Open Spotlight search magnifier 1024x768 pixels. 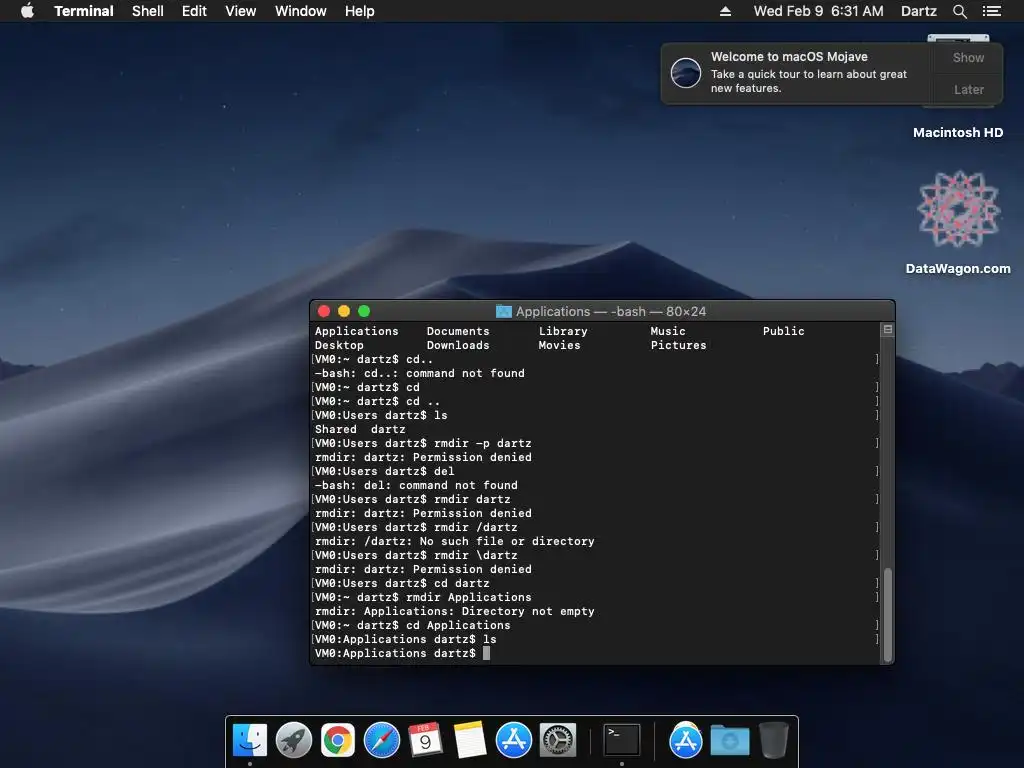[x=959, y=11]
